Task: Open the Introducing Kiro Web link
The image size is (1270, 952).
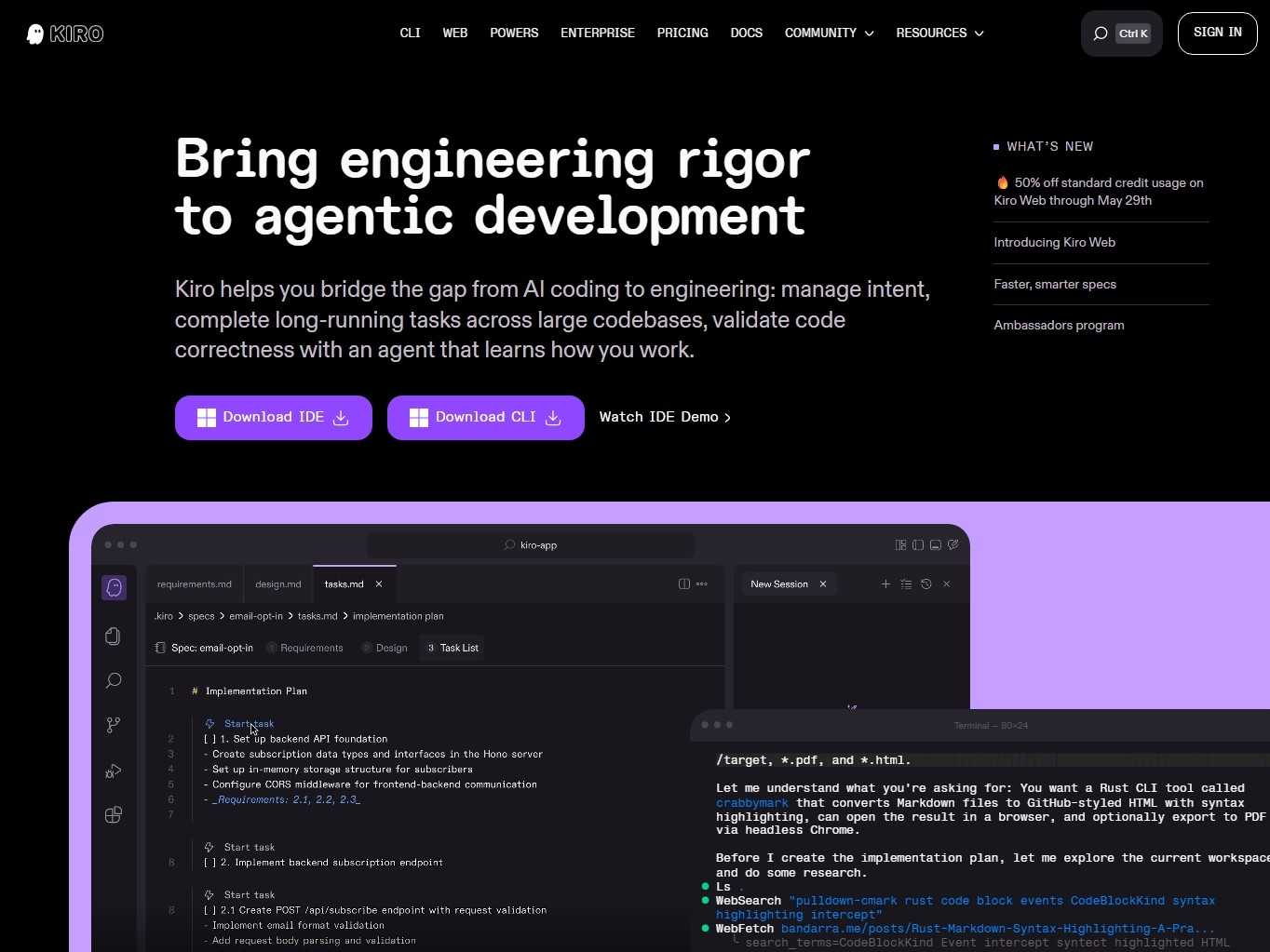Action: point(1055,243)
